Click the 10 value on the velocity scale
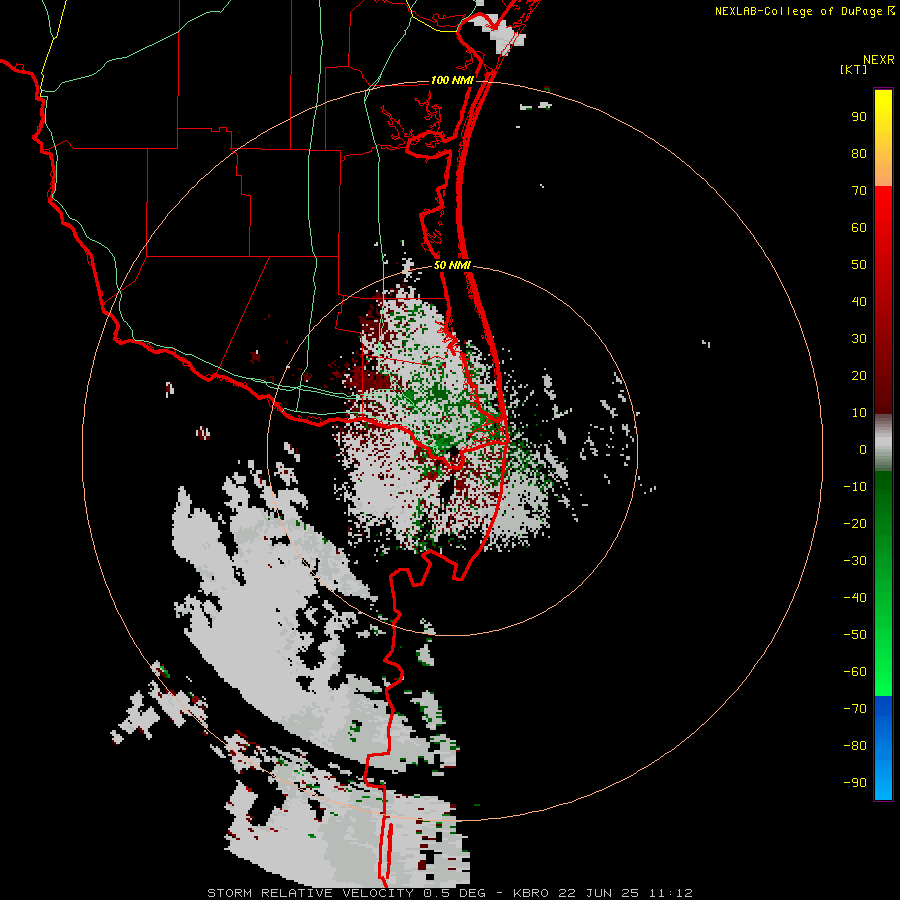The height and width of the screenshot is (900, 900). tap(859, 413)
